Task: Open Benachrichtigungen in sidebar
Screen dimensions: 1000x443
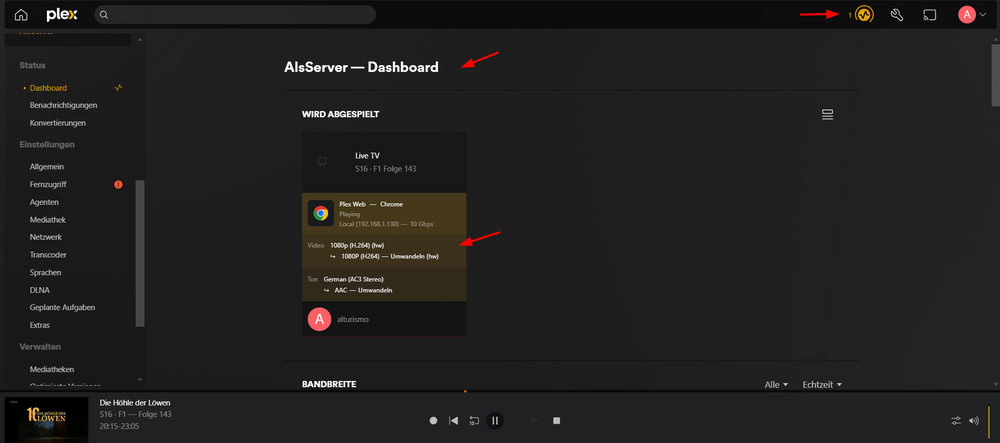Action: [63, 105]
